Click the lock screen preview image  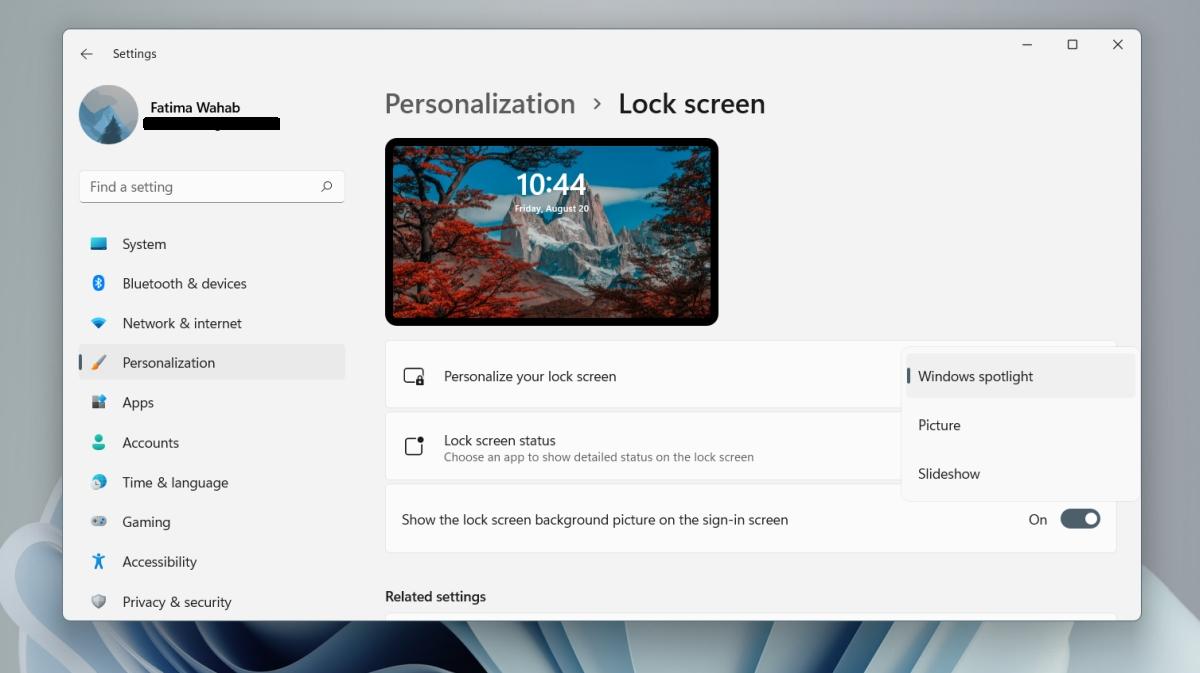552,232
